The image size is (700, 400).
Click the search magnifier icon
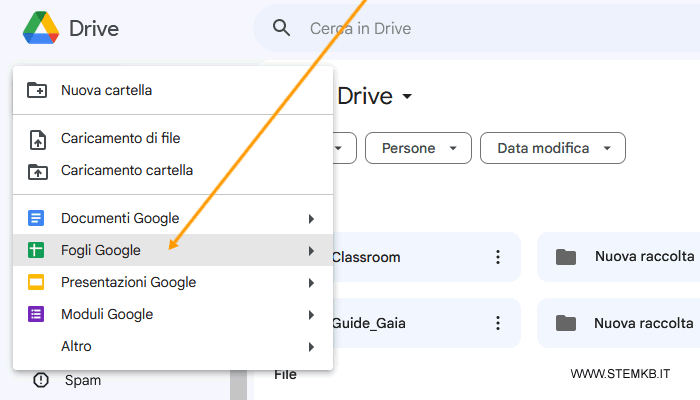click(282, 29)
